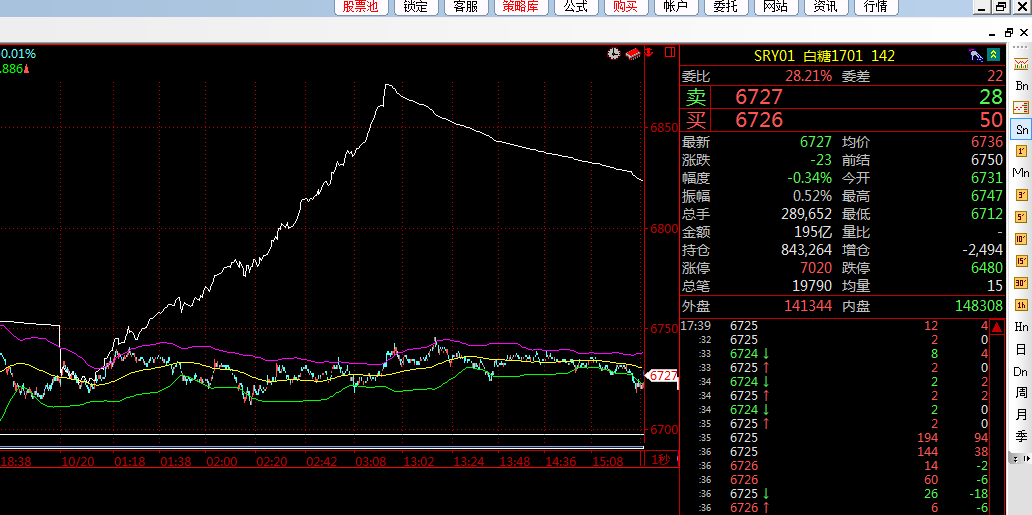Select the Dn custom days period
This screenshot has width=1032, height=515.
tap(1021, 371)
